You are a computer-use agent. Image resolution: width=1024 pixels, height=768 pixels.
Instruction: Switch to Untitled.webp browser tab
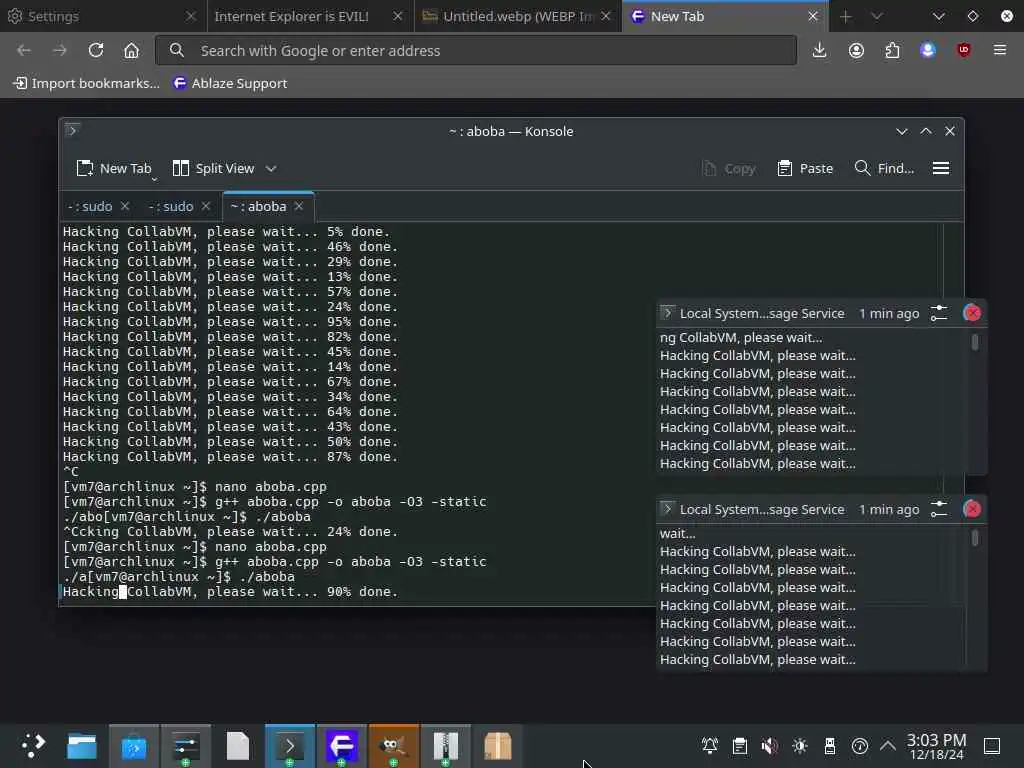pyautogui.click(x=517, y=16)
